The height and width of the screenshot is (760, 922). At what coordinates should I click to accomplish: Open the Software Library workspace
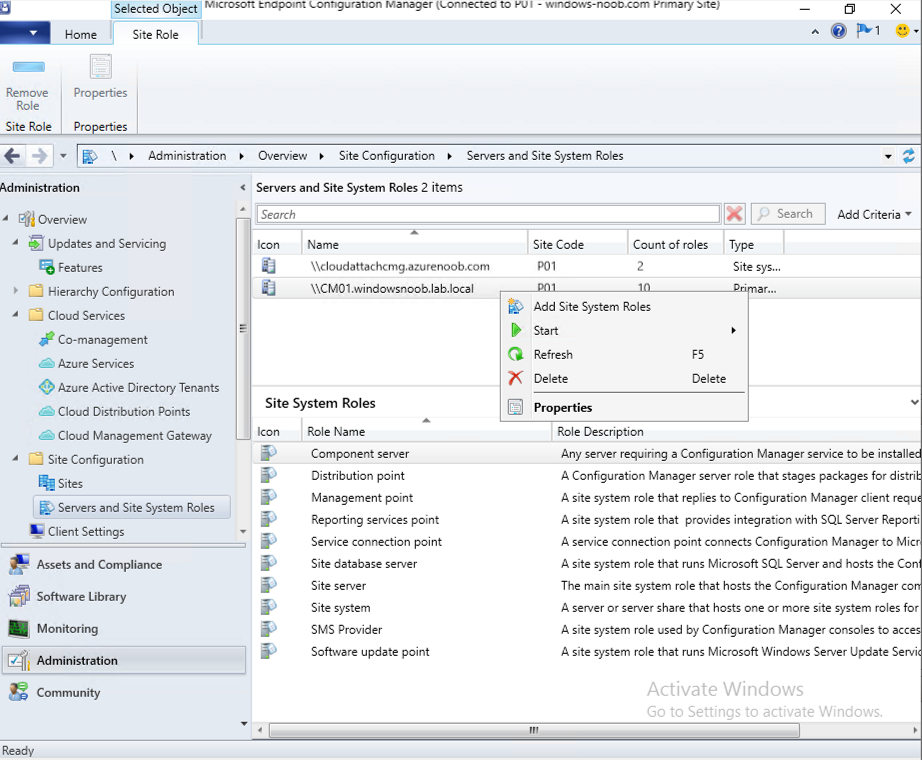pyautogui.click(x=123, y=596)
